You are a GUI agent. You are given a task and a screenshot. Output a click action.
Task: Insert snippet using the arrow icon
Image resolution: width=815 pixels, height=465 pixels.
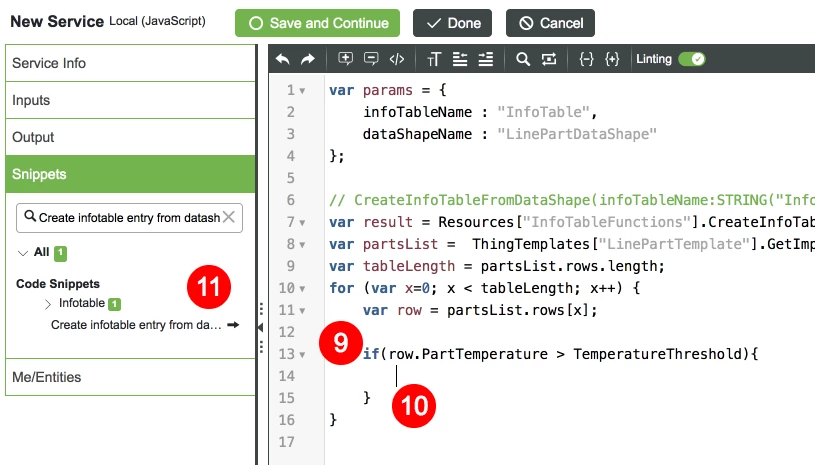pos(233,325)
